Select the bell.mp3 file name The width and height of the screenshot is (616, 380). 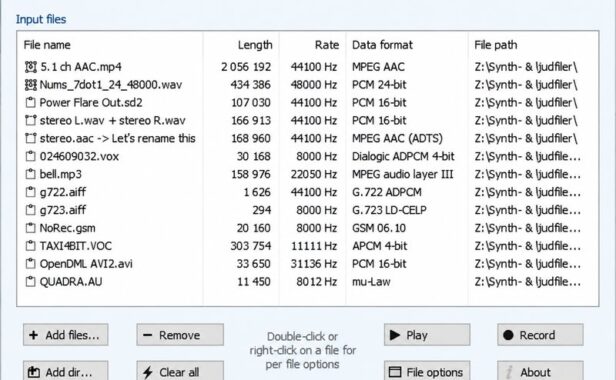[60, 174]
